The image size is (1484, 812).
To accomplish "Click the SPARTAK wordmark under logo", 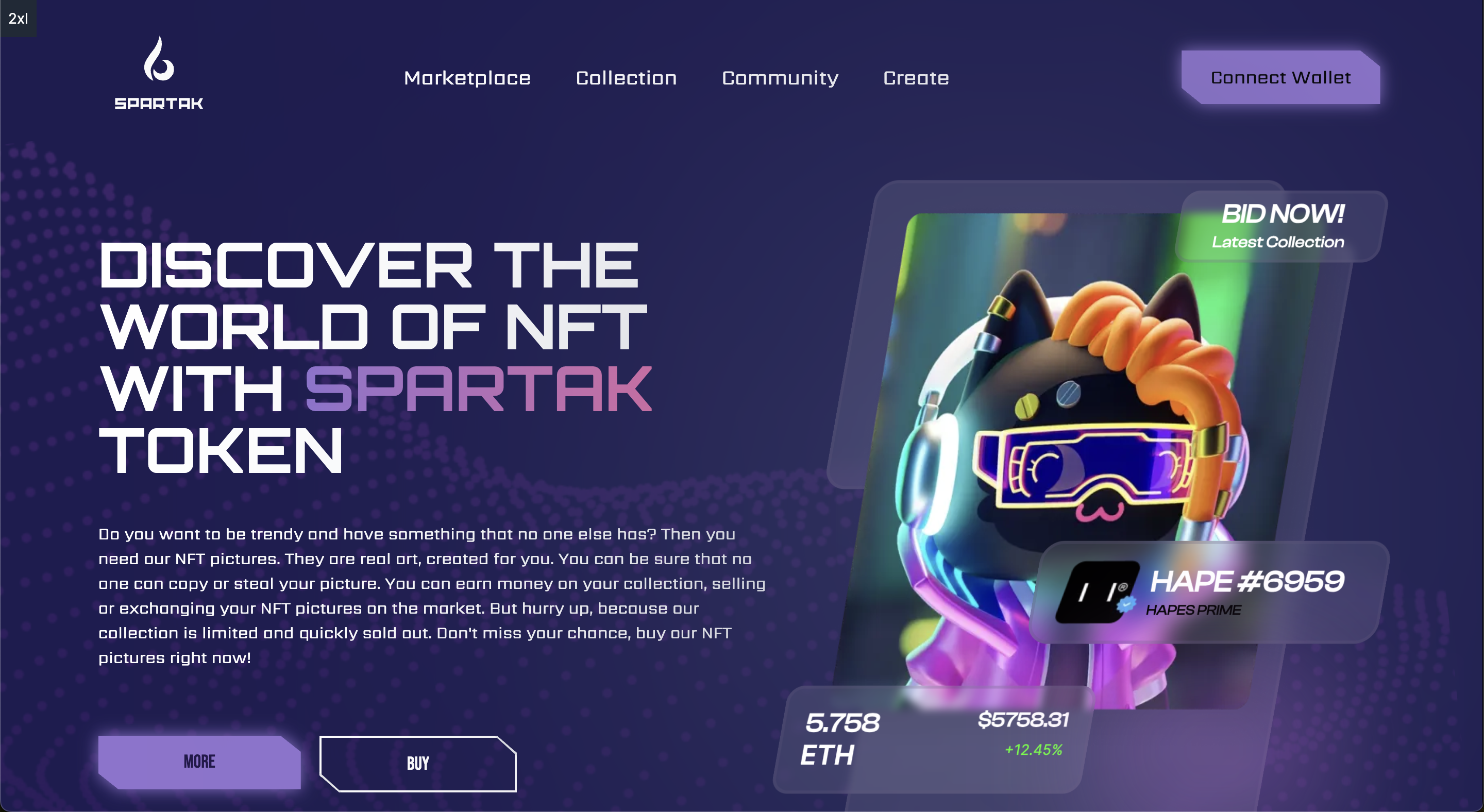I will (159, 104).
